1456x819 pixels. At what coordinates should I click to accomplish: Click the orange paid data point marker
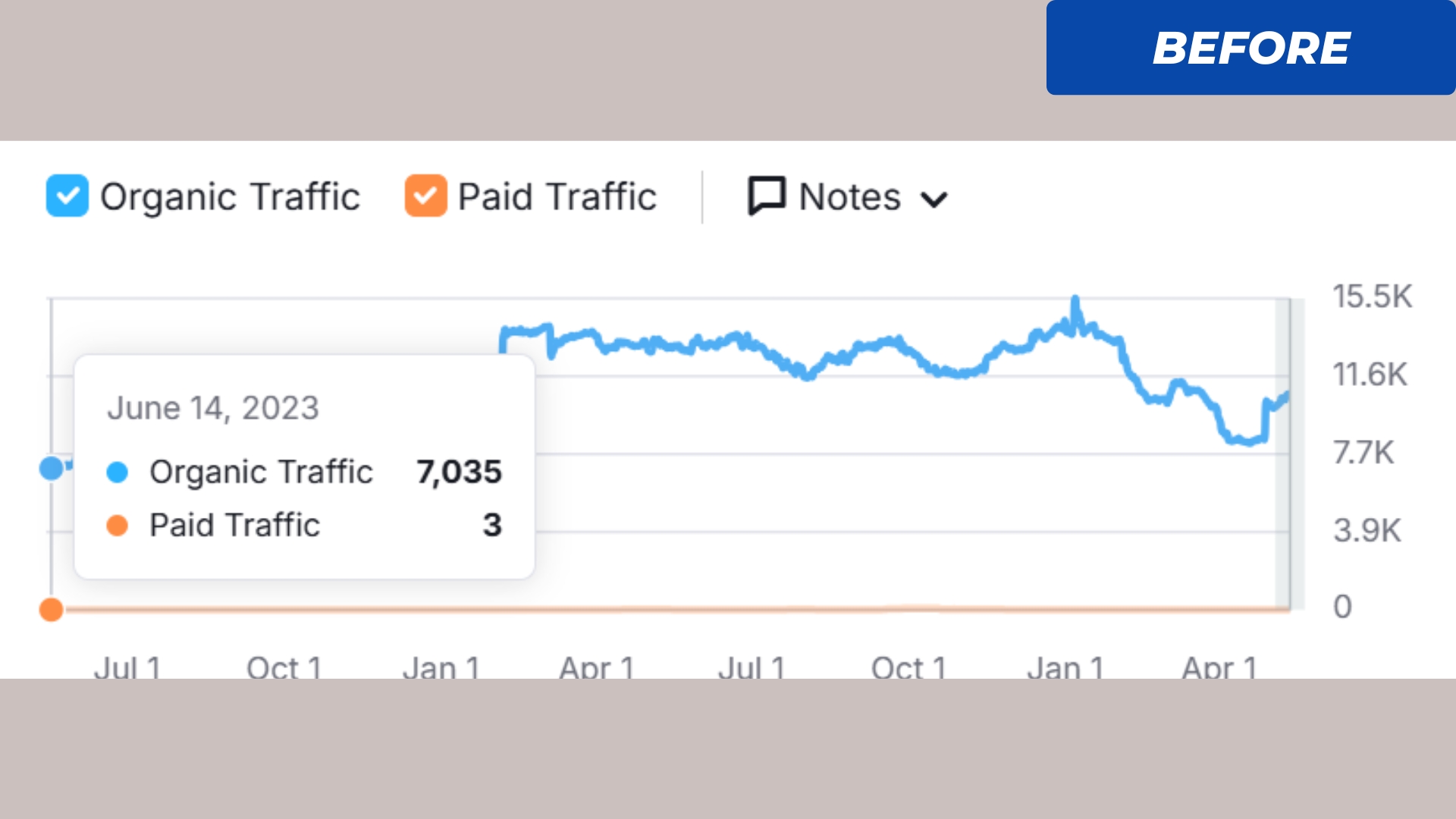point(51,609)
